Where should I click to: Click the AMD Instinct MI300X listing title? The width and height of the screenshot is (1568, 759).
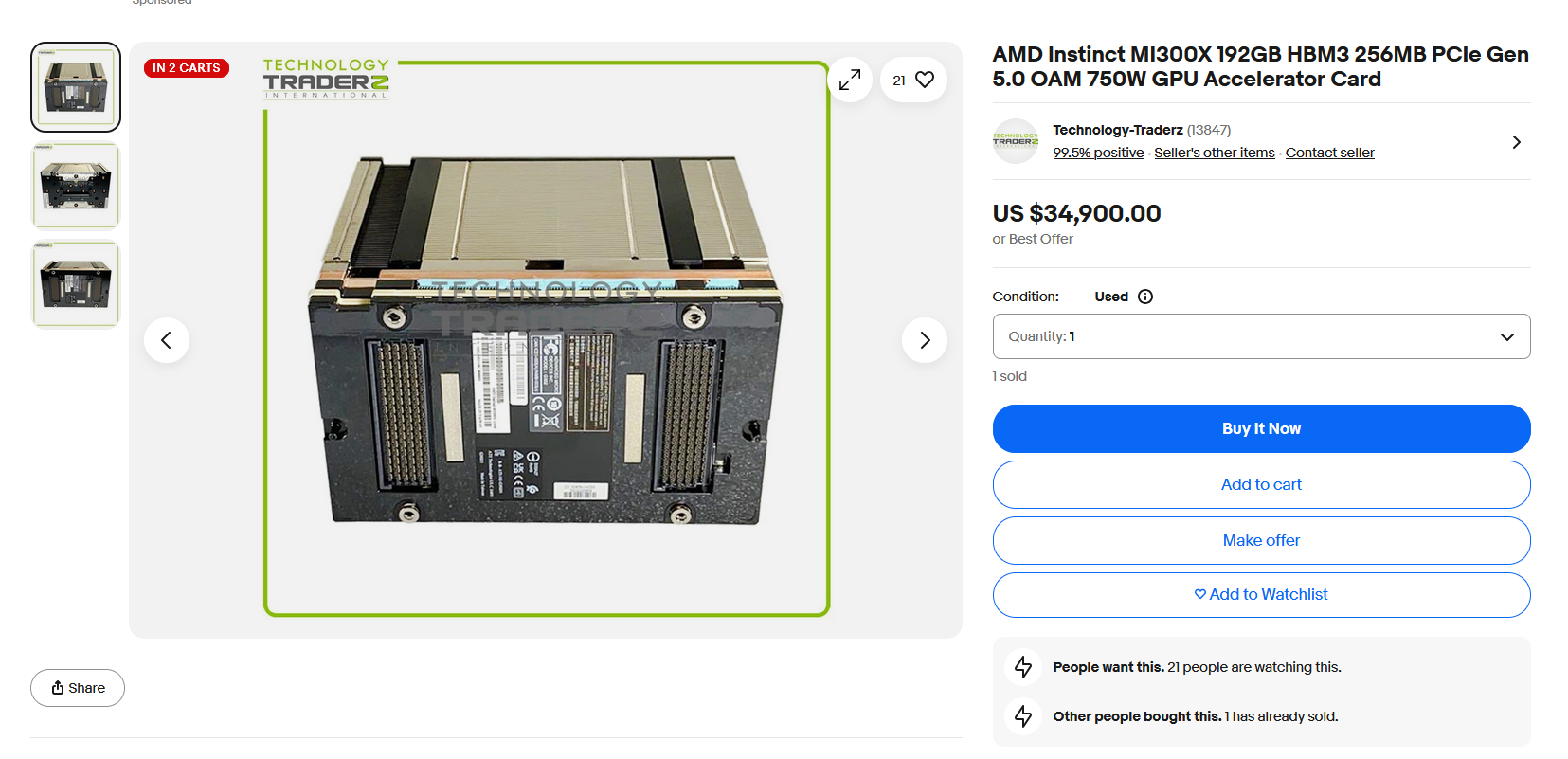click(x=1260, y=66)
